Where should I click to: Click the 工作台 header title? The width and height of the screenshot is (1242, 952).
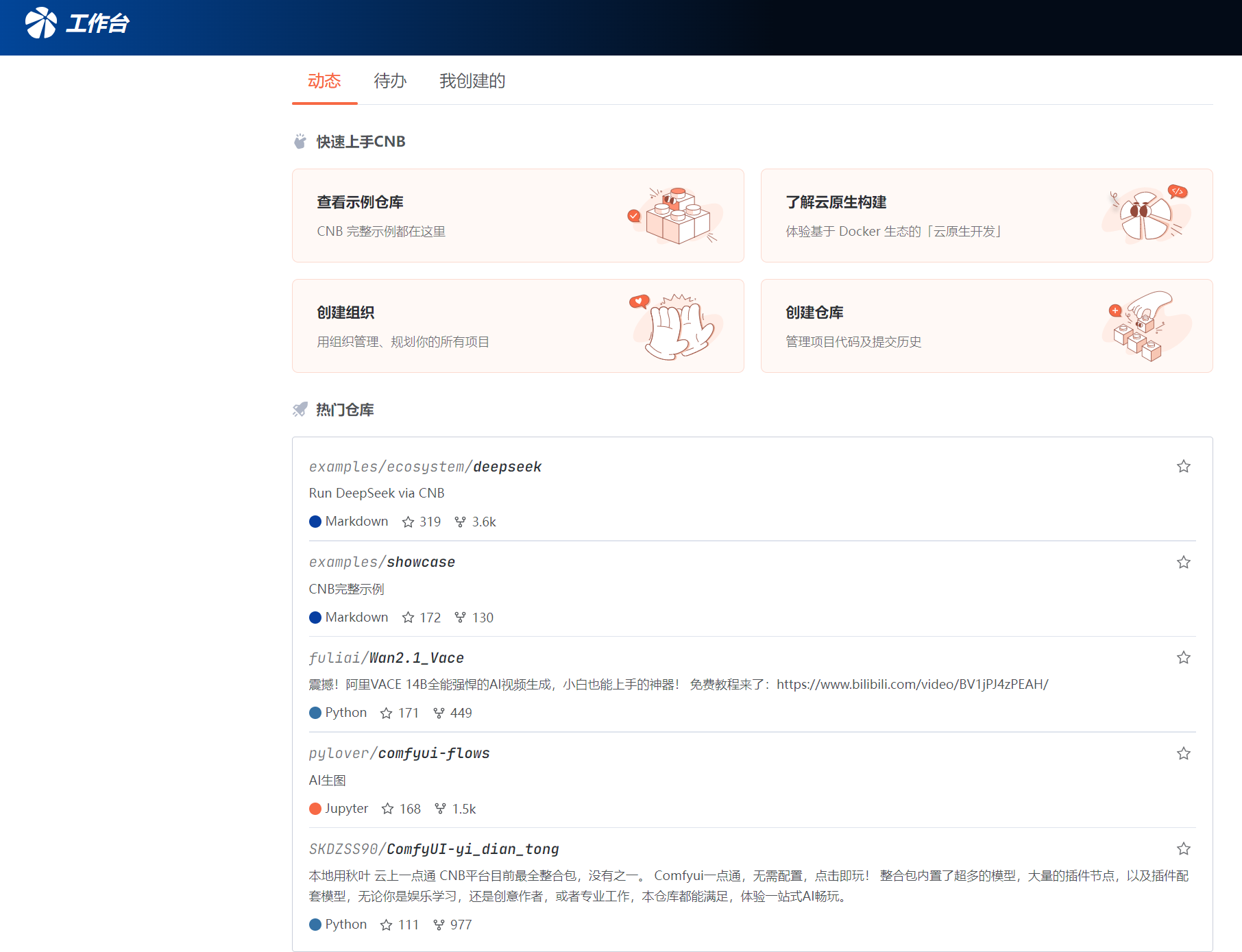point(97,23)
